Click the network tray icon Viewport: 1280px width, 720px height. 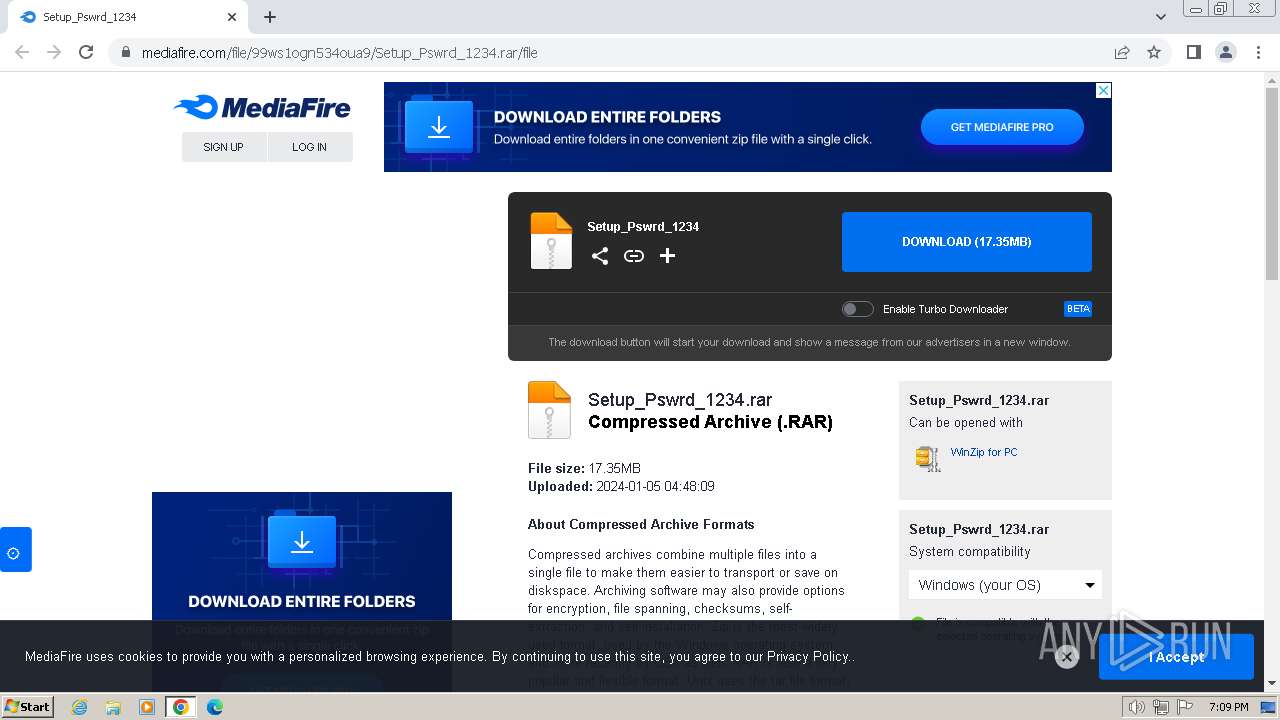click(x=1160, y=707)
